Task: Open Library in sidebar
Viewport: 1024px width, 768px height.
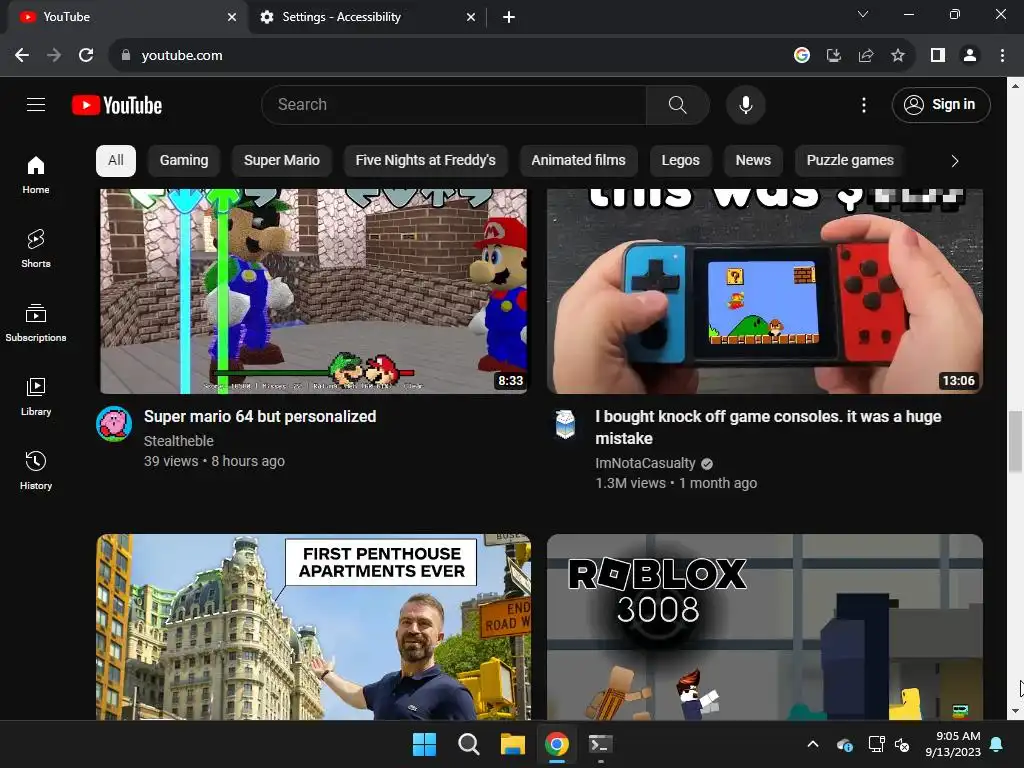Action: click(36, 396)
